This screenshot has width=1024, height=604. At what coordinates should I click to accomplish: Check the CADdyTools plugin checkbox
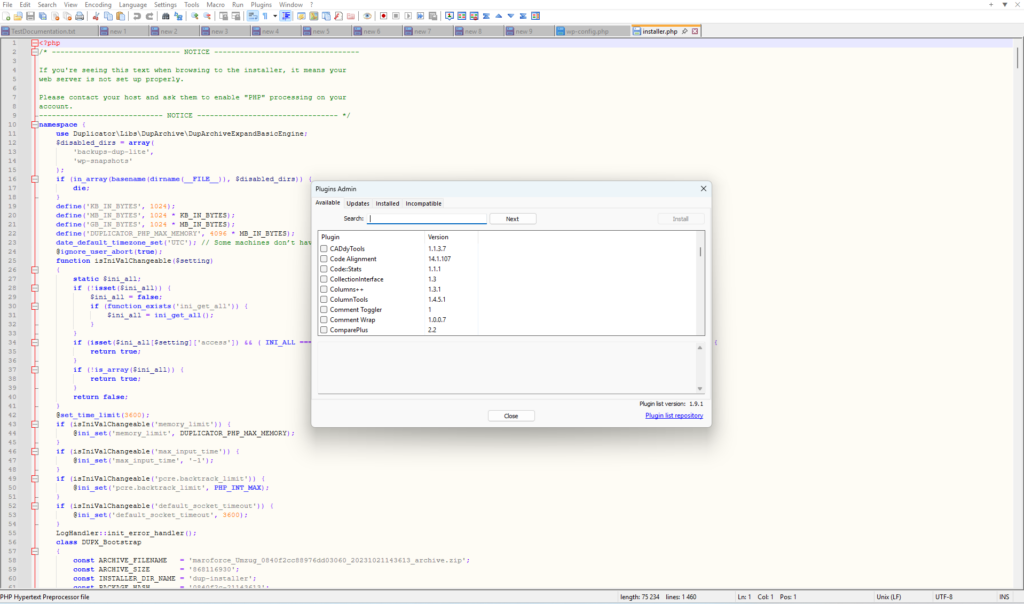(324, 249)
